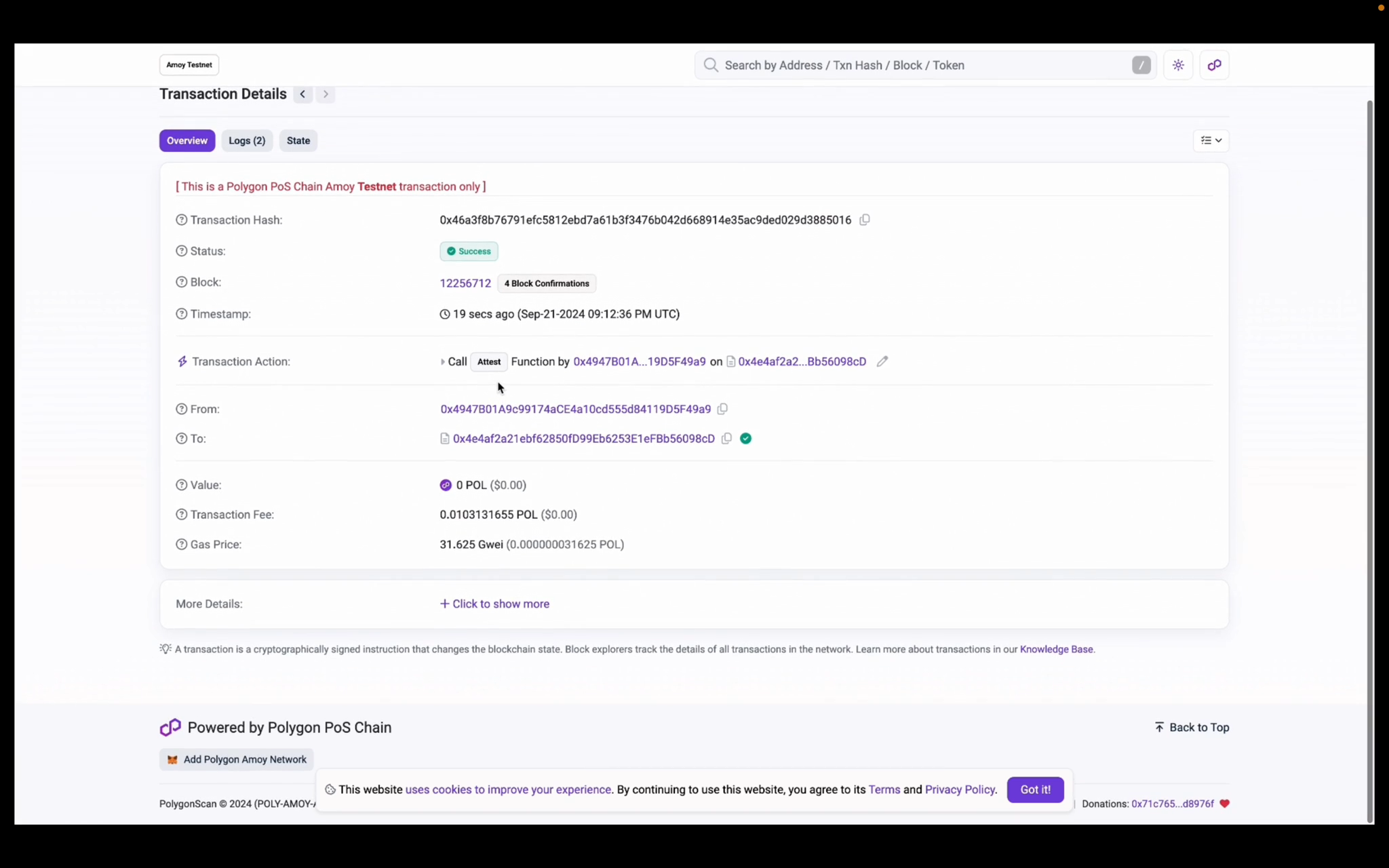Screen dimensions: 1389x868
Task: Open the view options dropdown
Action: pos(1211,140)
